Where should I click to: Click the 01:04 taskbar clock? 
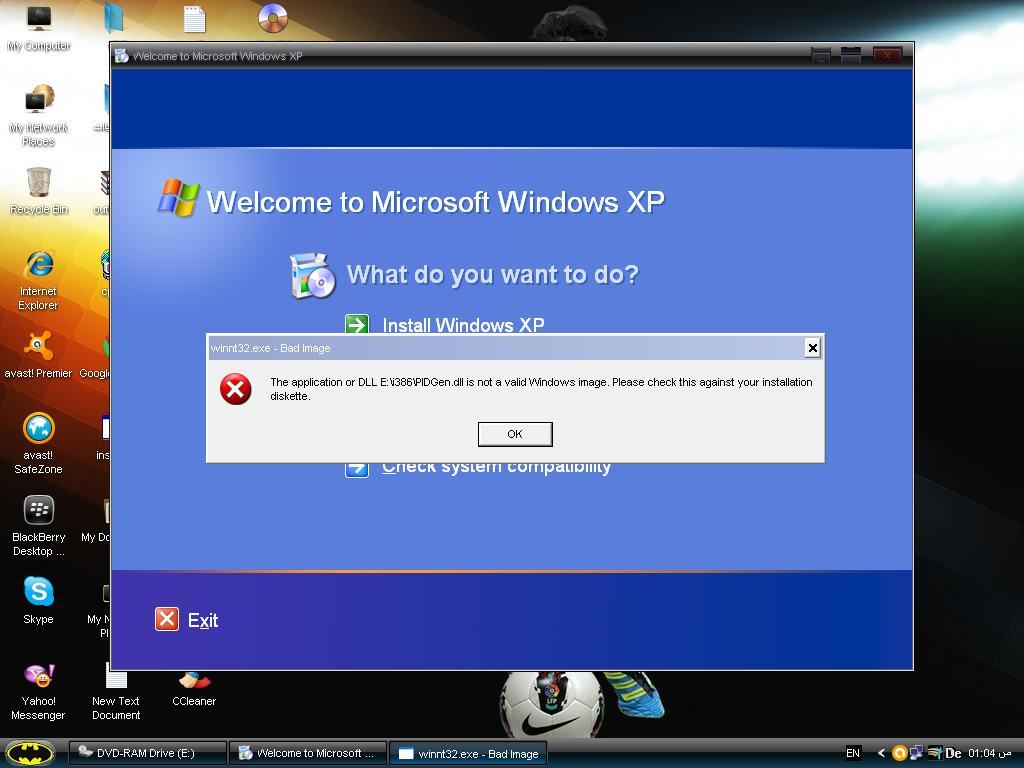coord(989,753)
